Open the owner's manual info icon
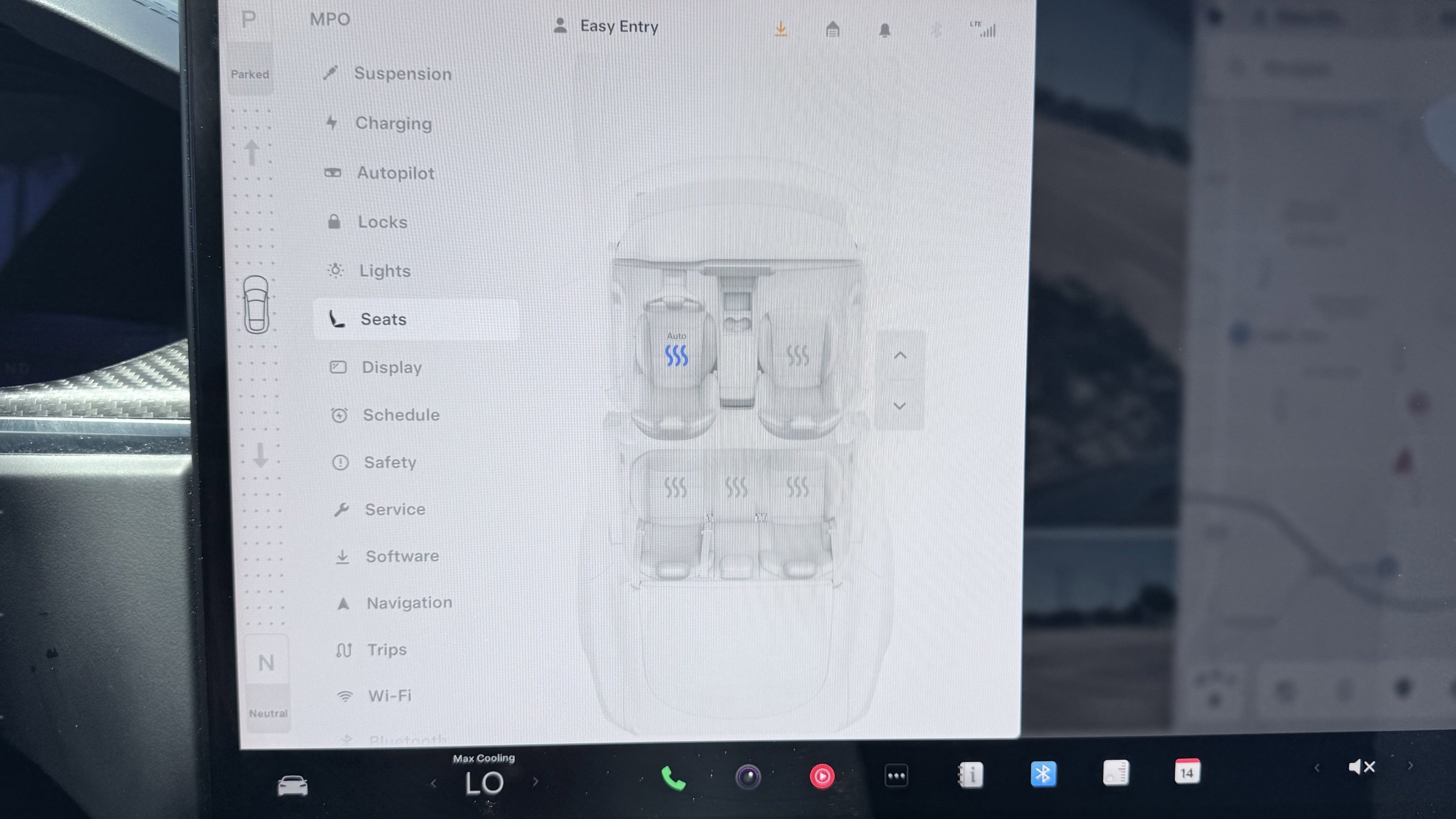 coord(970,775)
